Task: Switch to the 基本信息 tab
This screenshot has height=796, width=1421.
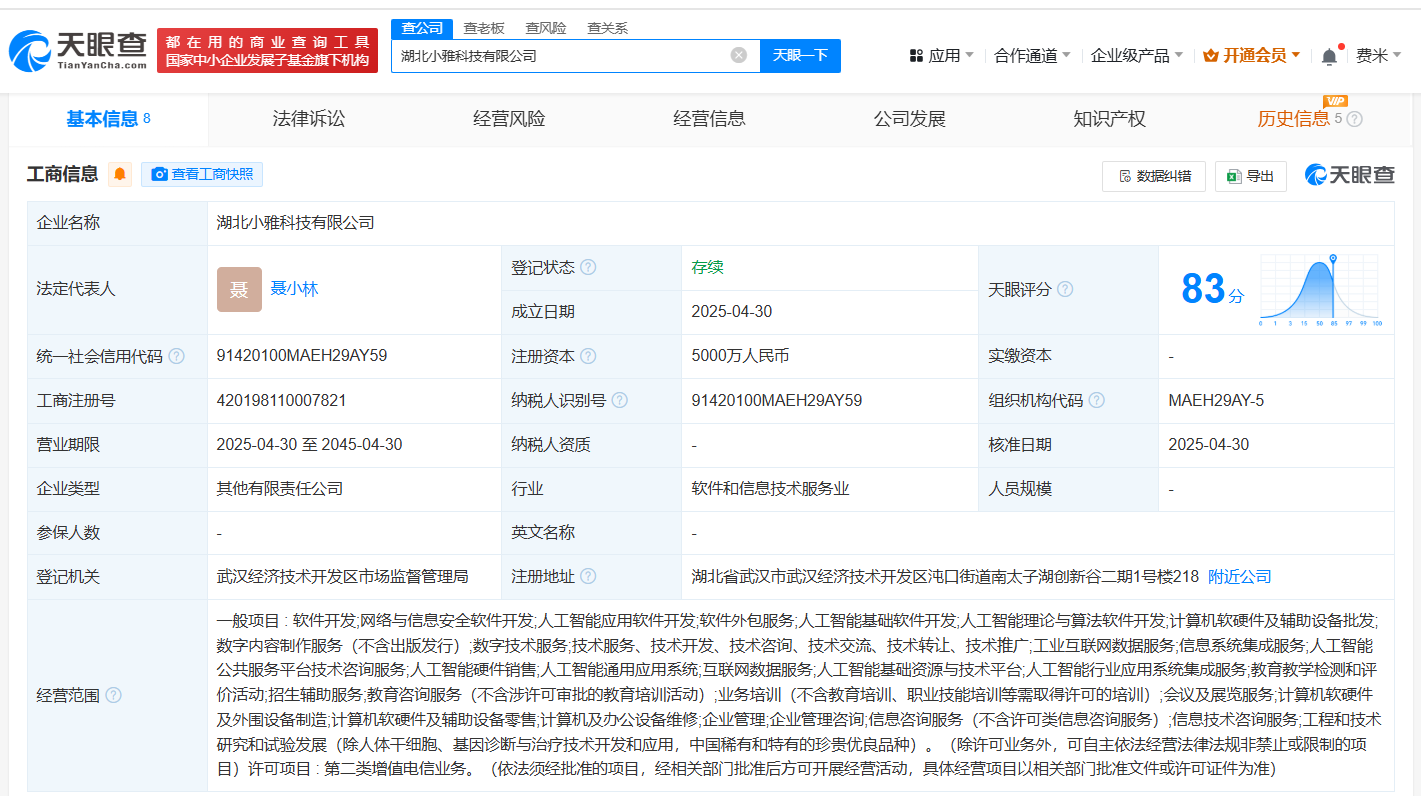Action: (x=108, y=119)
